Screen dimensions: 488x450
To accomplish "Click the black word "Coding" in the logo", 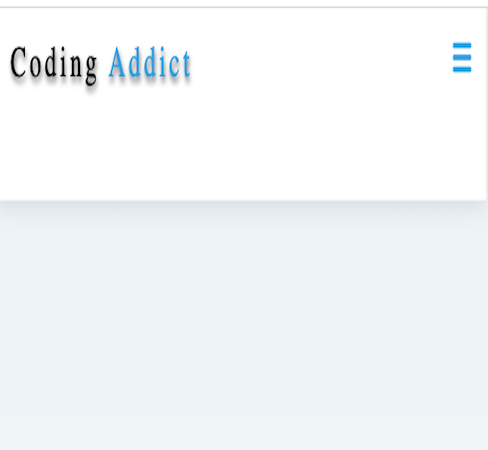I will (53, 64).
